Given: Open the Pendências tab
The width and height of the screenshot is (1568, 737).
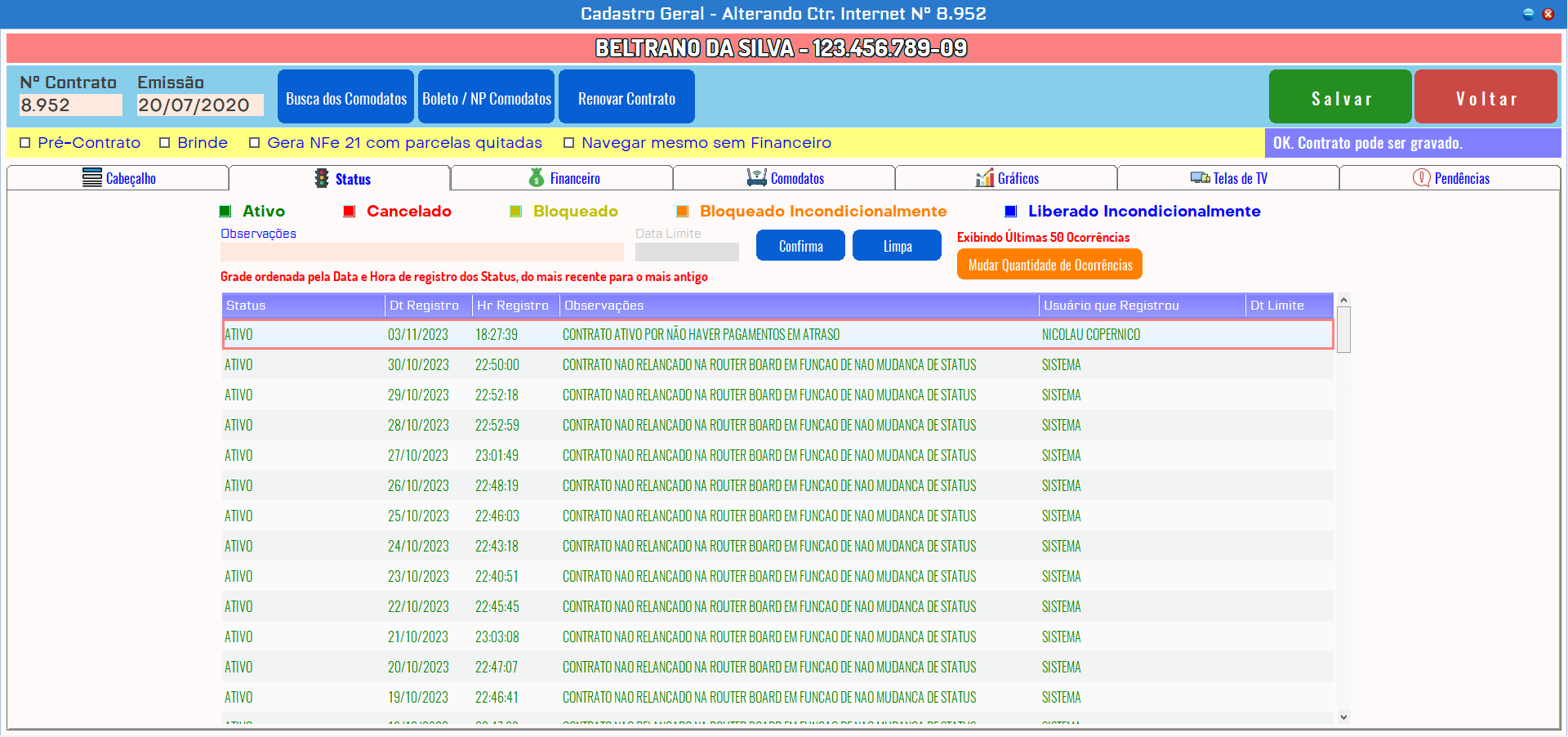Looking at the screenshot, I should [x=1450, y=178].
